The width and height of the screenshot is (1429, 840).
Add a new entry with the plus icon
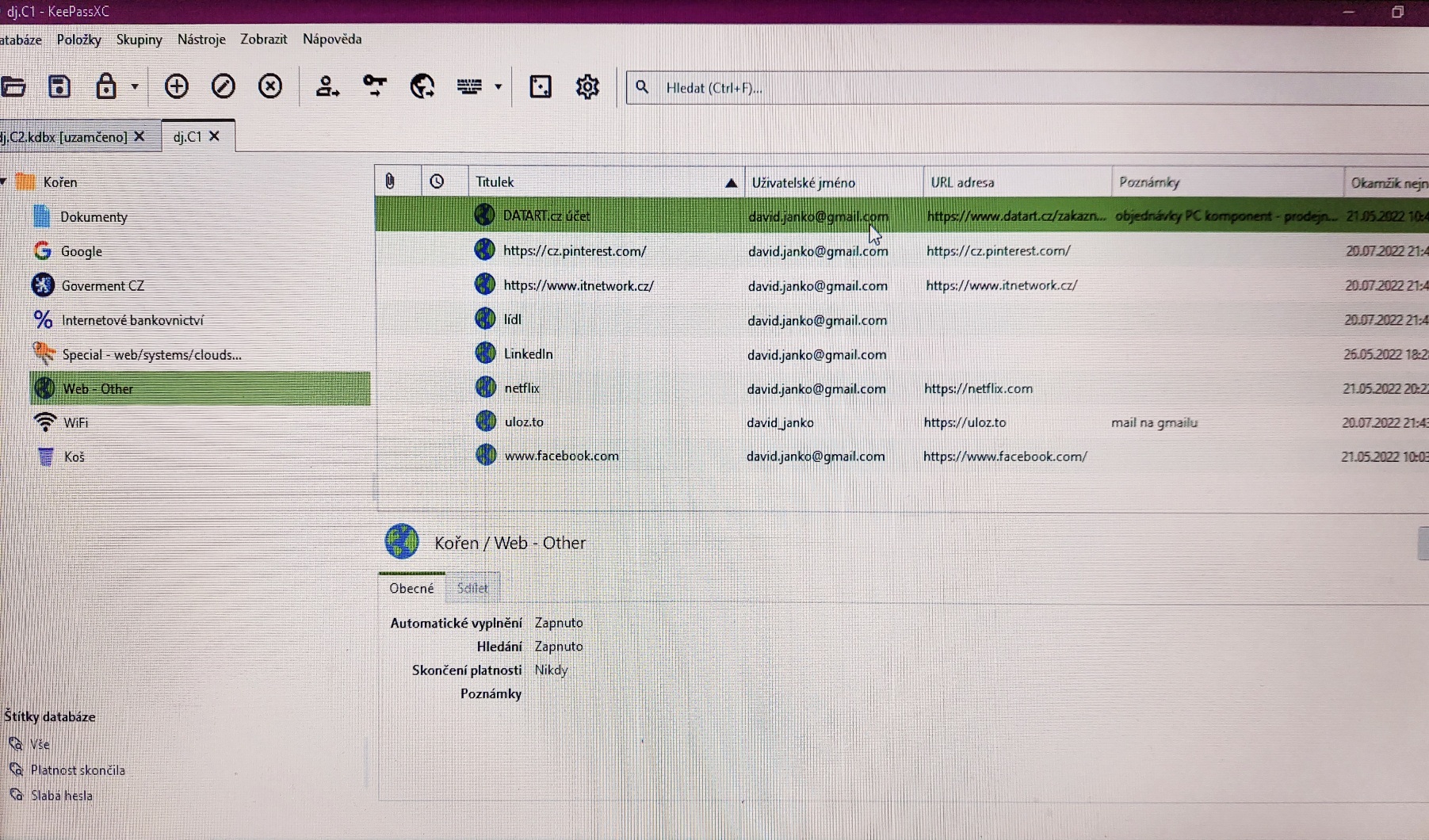tap(176, 86)
